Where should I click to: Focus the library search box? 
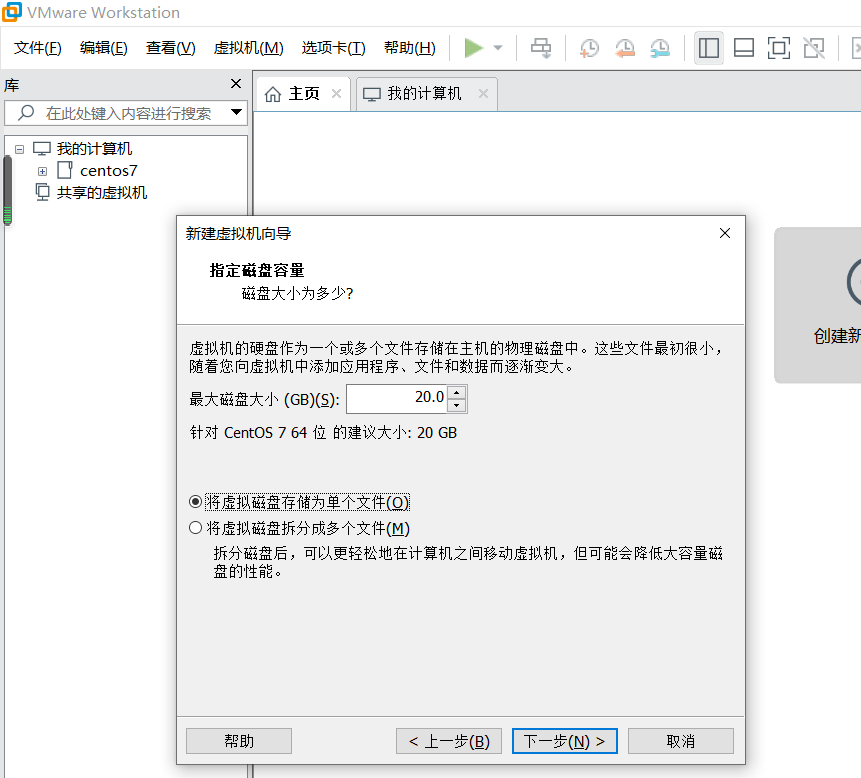[x=126, y=113]
